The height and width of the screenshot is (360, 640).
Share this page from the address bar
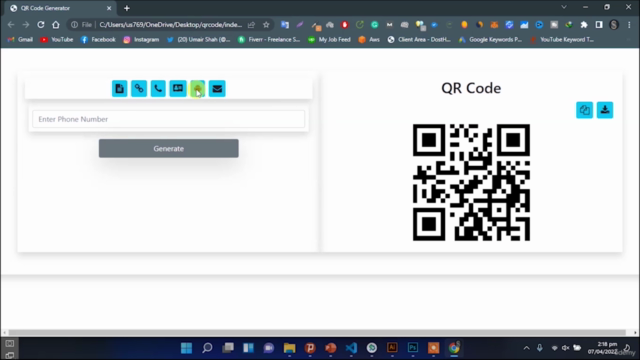pos(251,25)
